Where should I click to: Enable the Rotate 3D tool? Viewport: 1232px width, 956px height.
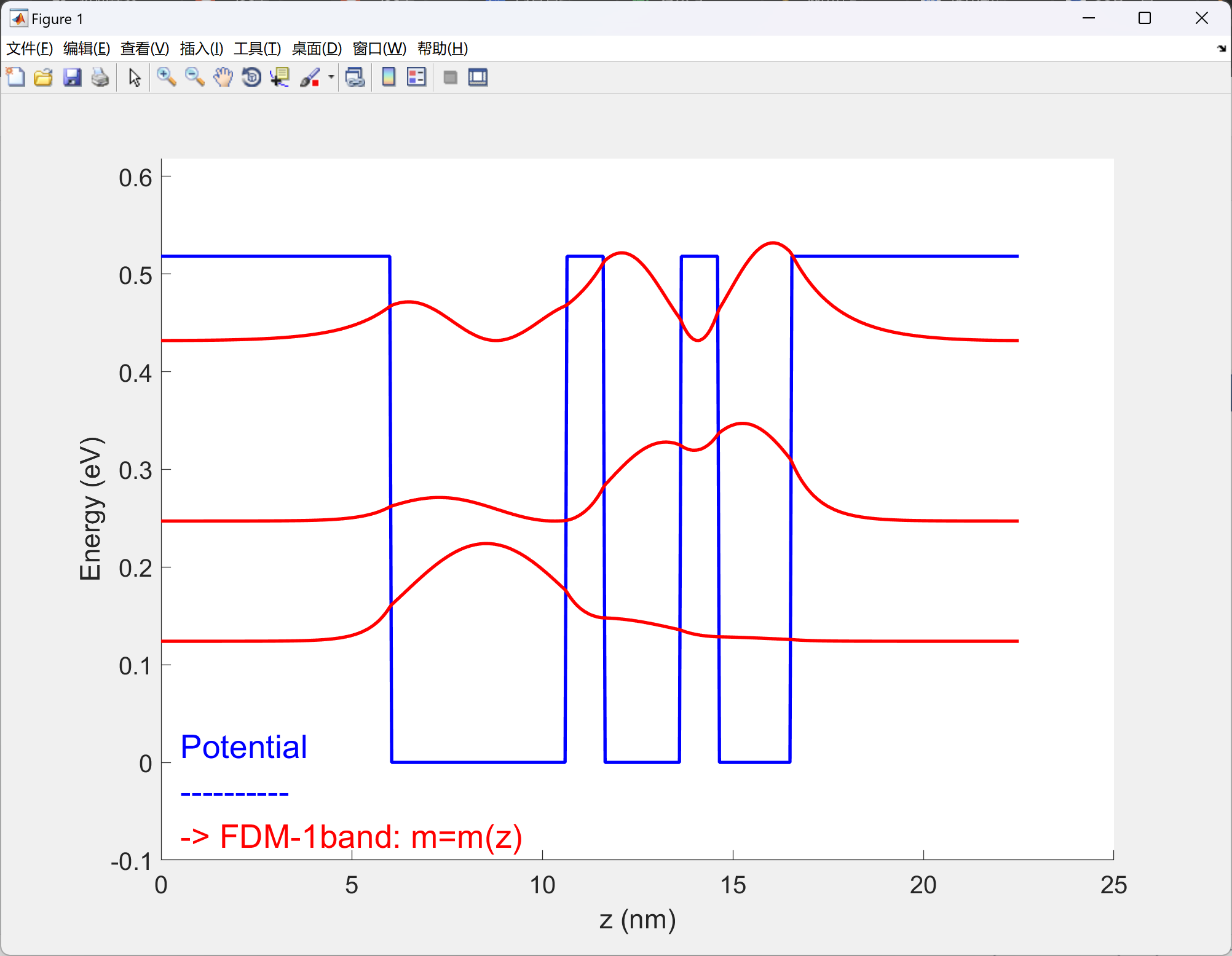click(x=251, y=77)
